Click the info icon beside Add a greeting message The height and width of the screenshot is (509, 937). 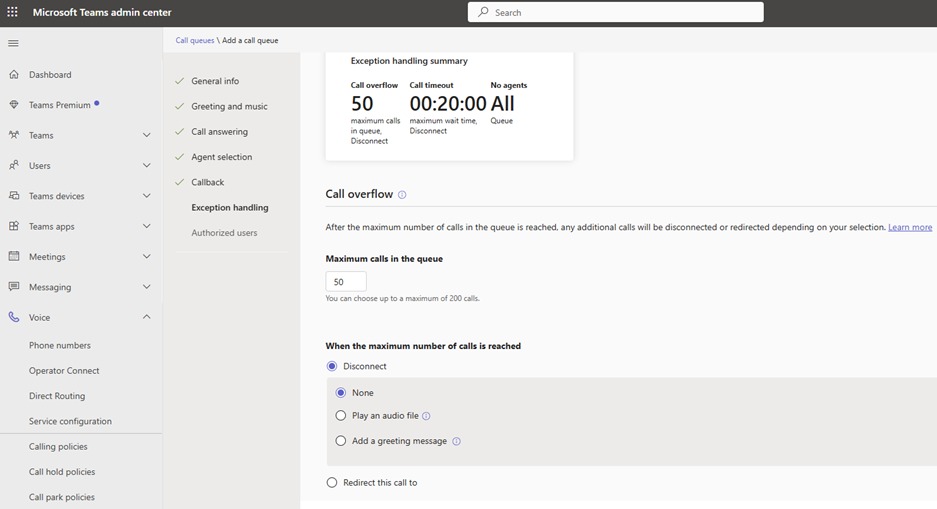pos(456,441)
